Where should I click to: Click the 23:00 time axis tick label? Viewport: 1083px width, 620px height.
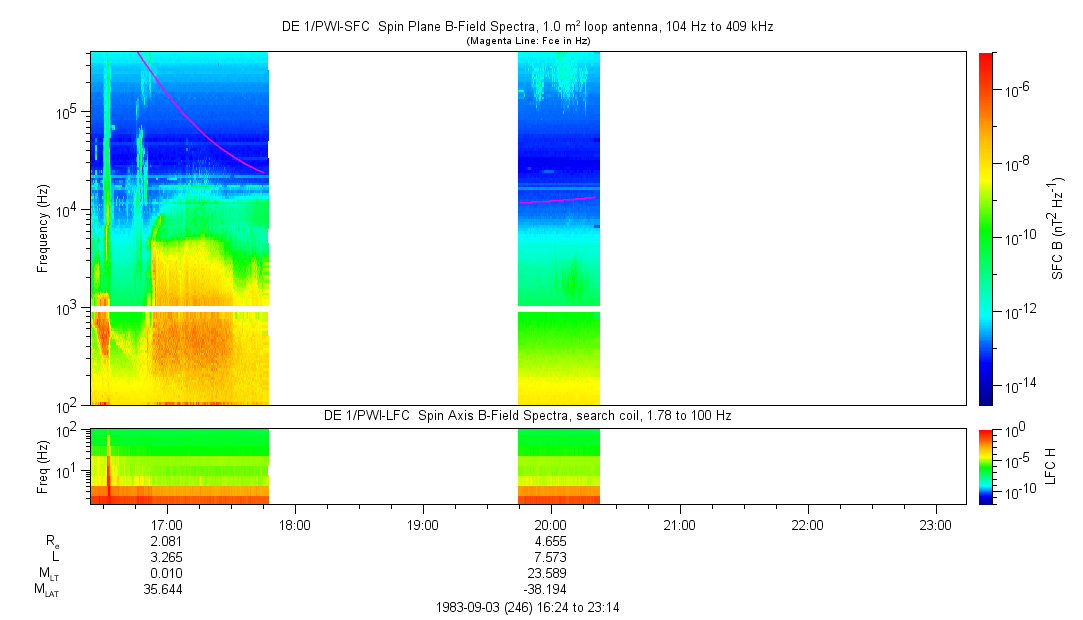[935, 523]
